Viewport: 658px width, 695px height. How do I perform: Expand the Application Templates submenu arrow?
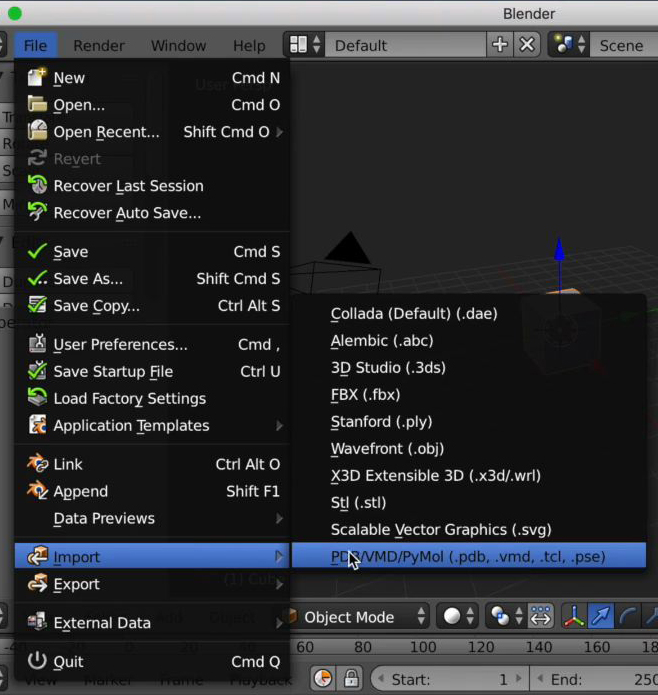pos(279,426)
